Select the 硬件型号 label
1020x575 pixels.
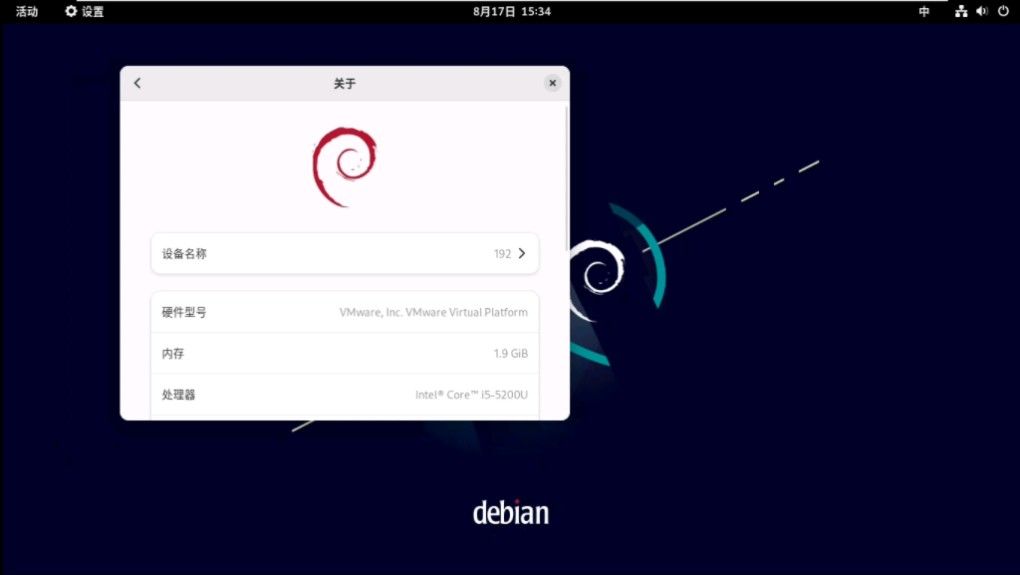184,312
